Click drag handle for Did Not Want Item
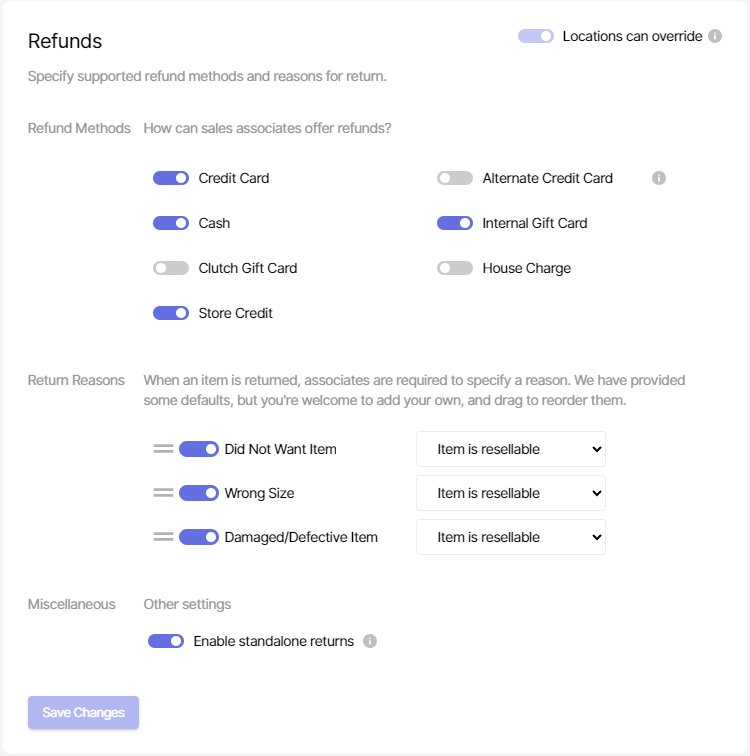The width and height of the screenshot is (750, 756). tap(163, 449)
